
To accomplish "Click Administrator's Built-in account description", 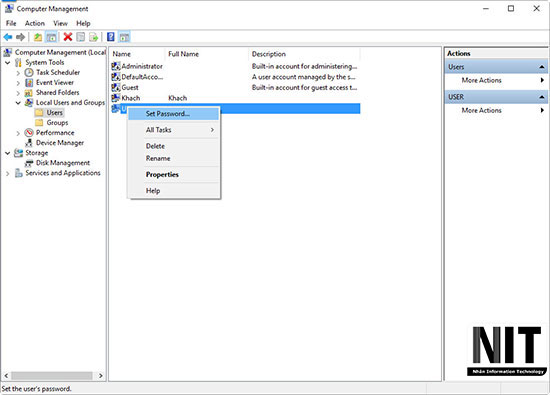I will point(304,66).
